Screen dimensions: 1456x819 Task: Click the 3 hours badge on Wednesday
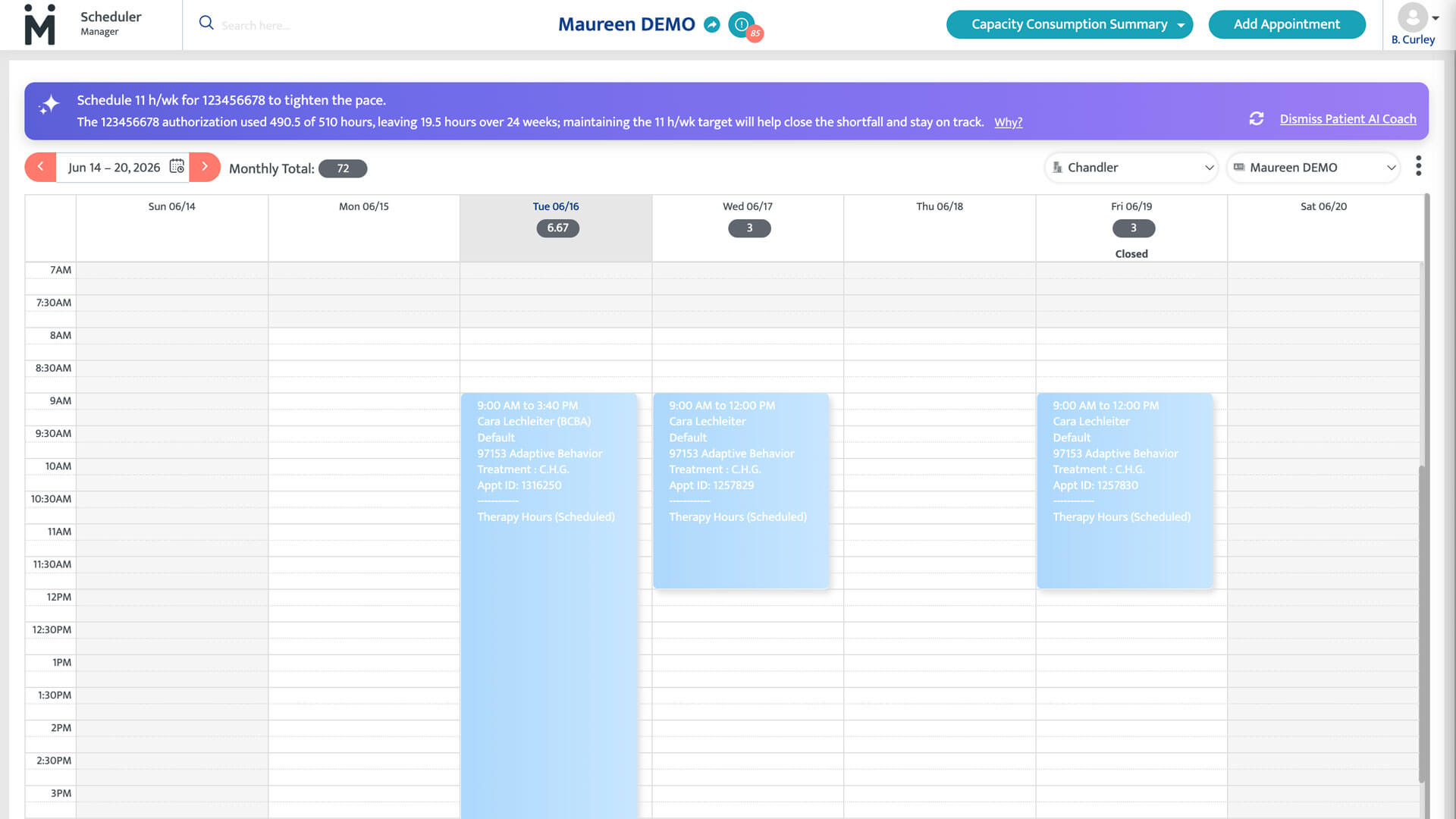coord(749,228)
